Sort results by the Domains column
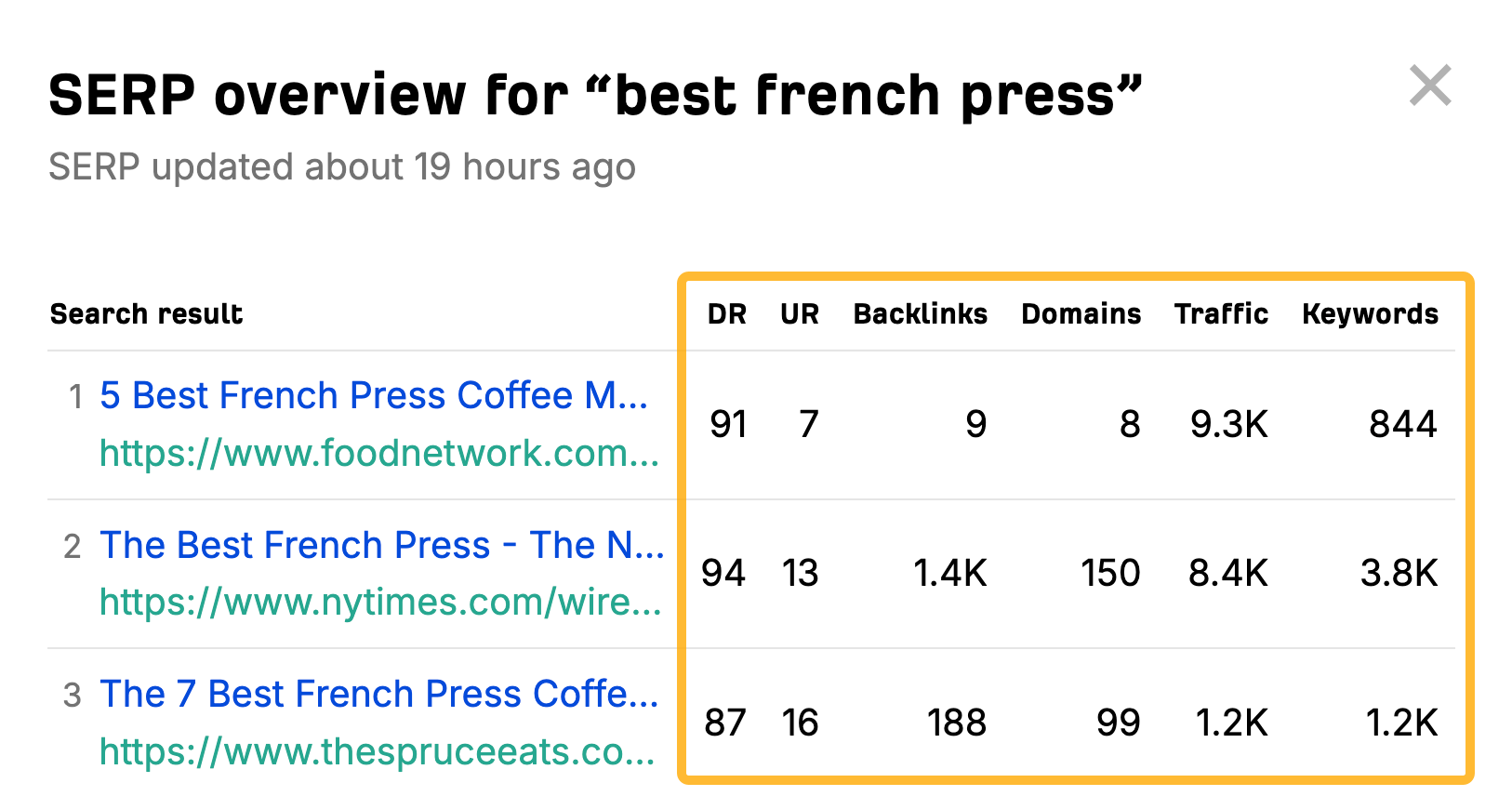The width and height of the screenshot is (1512, 796). click(1081, 313)
